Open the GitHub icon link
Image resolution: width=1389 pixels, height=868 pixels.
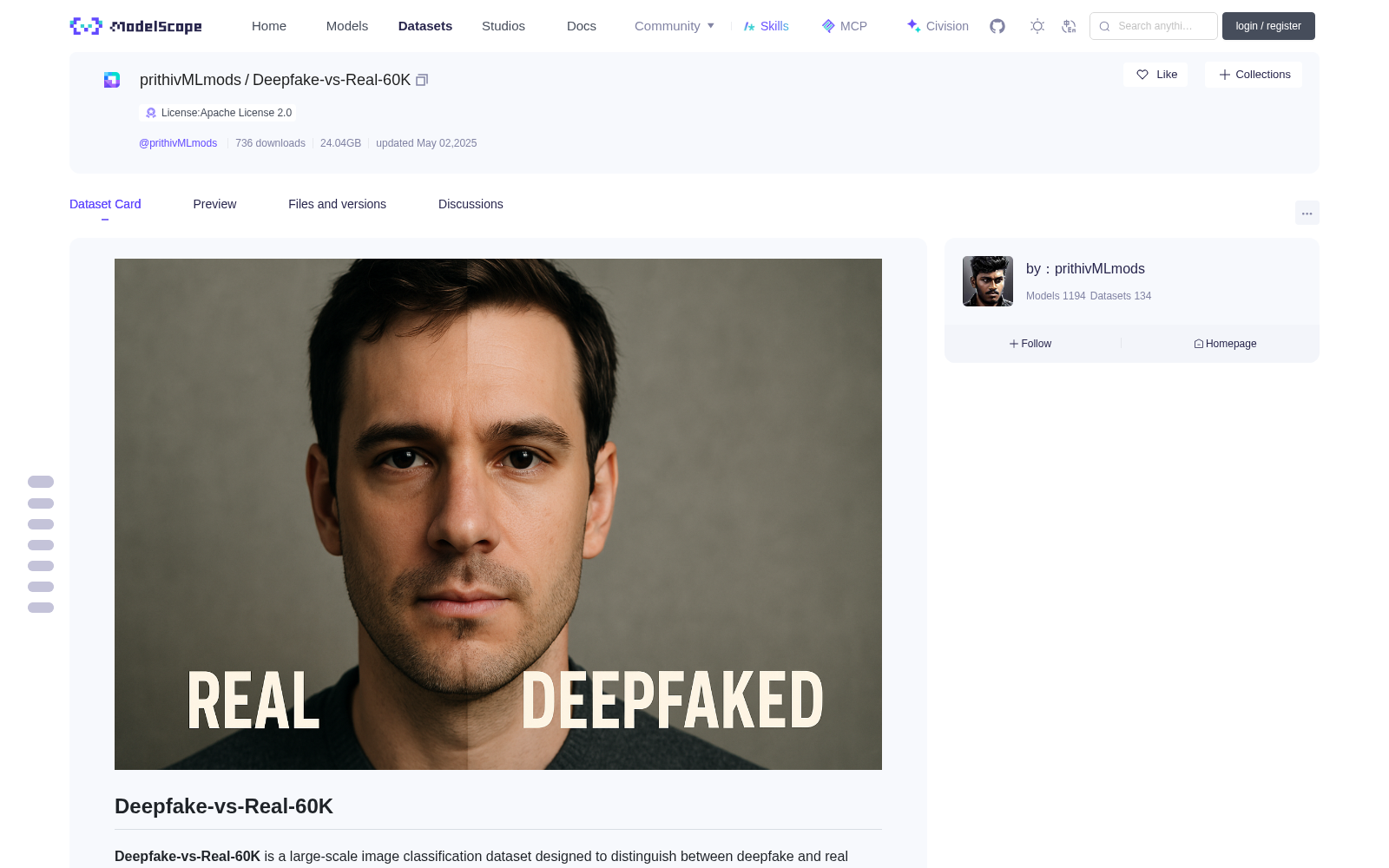tap(997, 26)
